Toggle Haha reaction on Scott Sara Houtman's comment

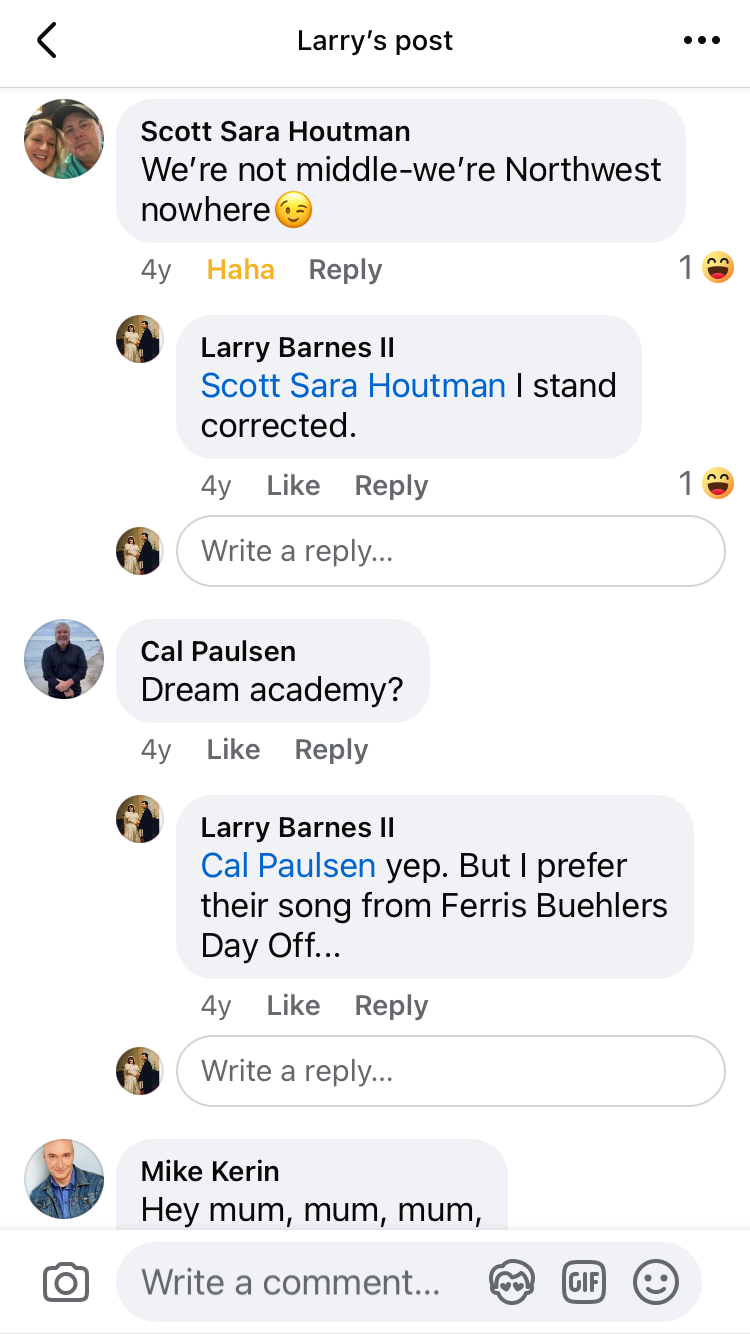240,270
